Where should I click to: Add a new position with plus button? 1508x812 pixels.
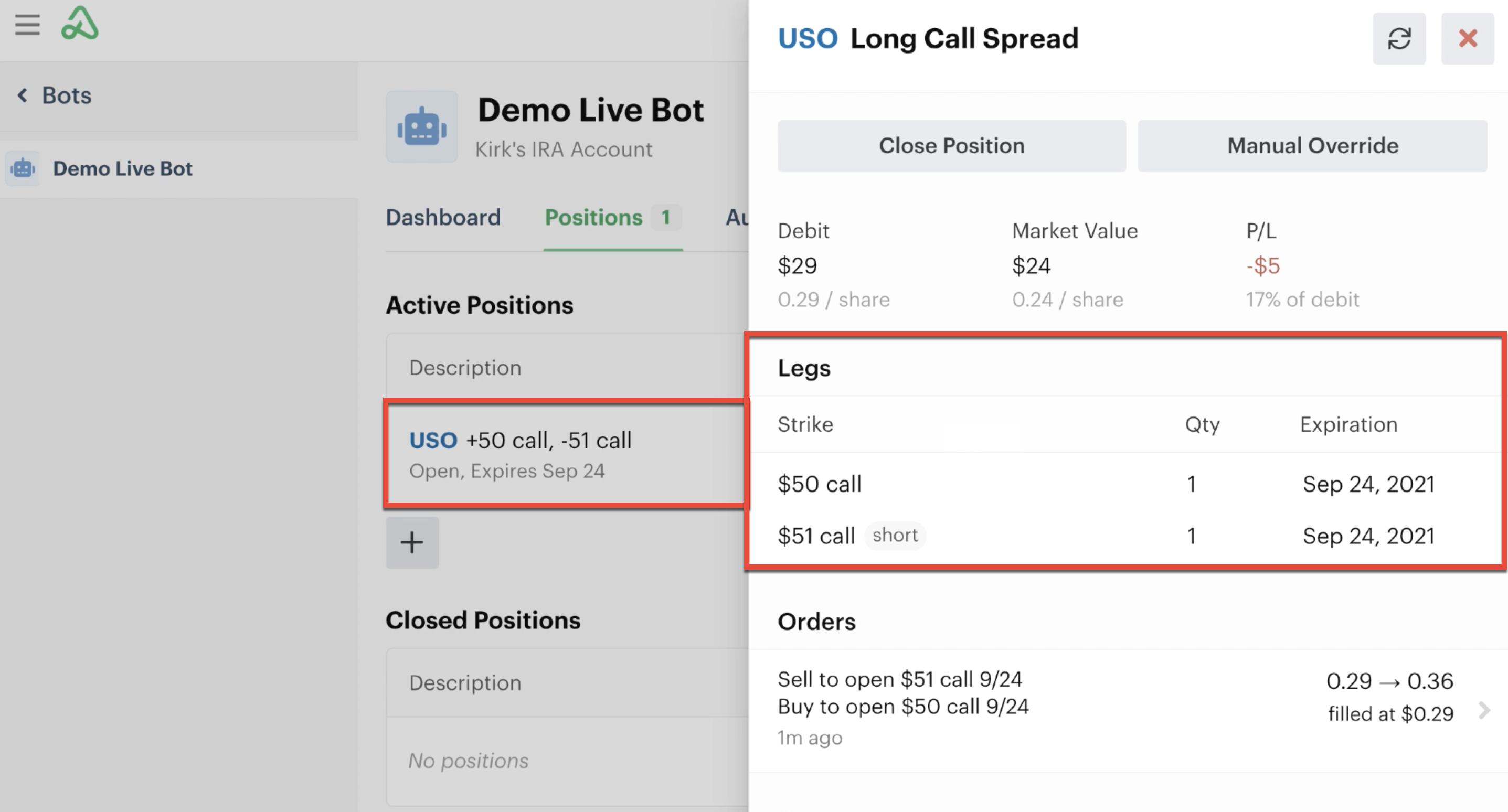pos(412,542)
